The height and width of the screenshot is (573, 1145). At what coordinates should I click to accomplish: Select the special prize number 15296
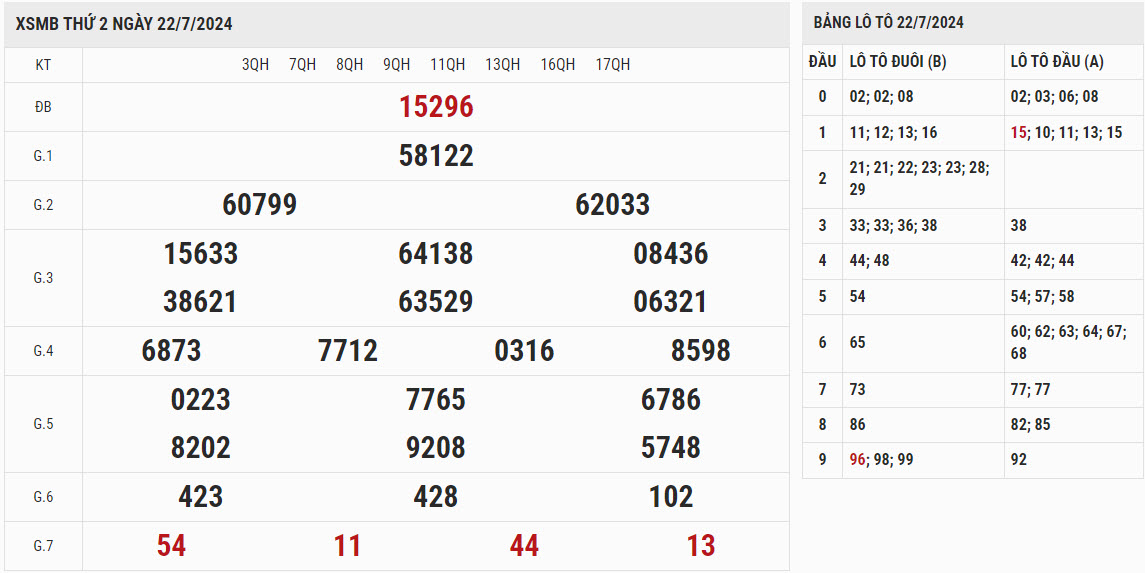[x=436, y=107]
